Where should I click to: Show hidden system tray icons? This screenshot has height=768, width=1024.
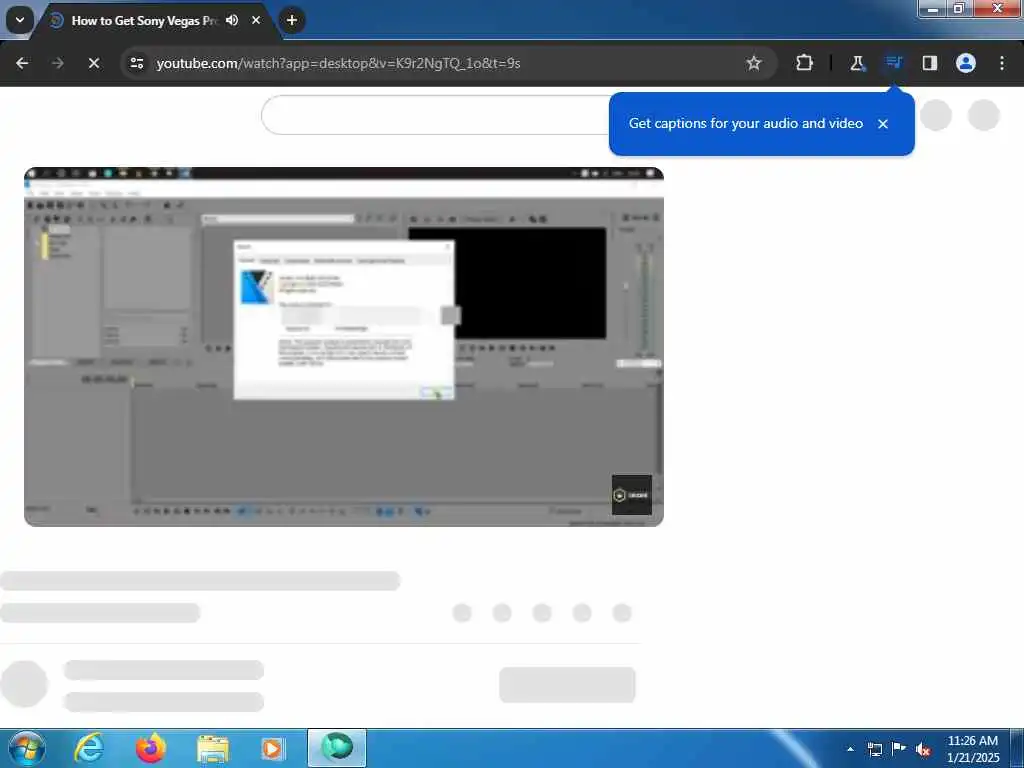(x=850, y=749)
